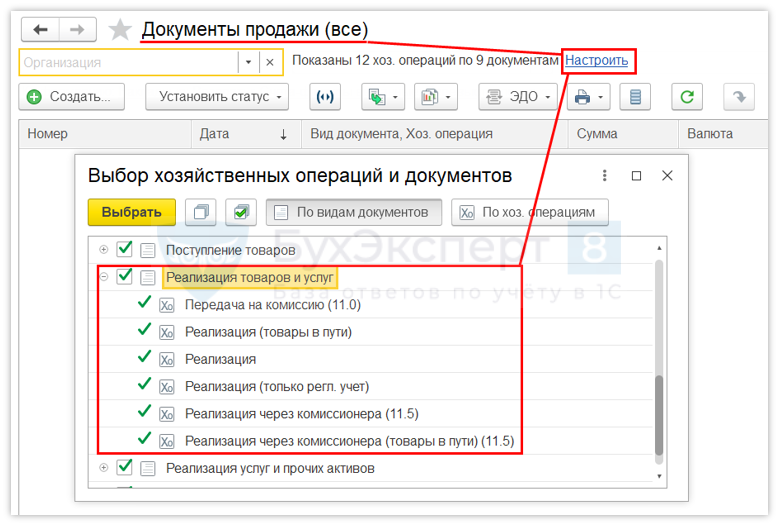This screenshot has height=526, width=779.
Task: Click the Создать... button
Action: pyautogui.click(x=72, y=96)
